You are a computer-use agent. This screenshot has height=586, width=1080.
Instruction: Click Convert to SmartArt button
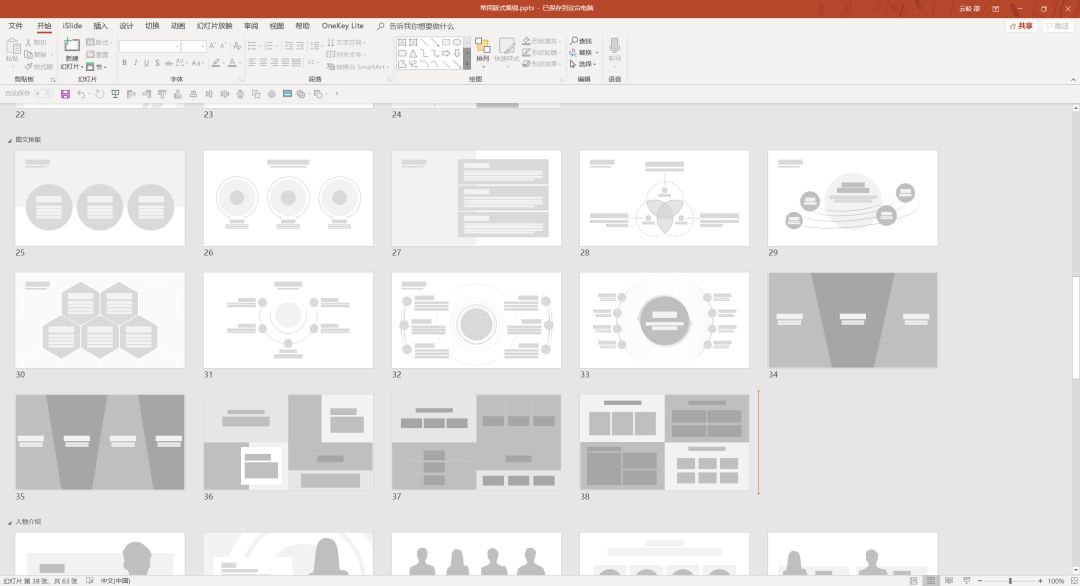(x=357, y=67)
